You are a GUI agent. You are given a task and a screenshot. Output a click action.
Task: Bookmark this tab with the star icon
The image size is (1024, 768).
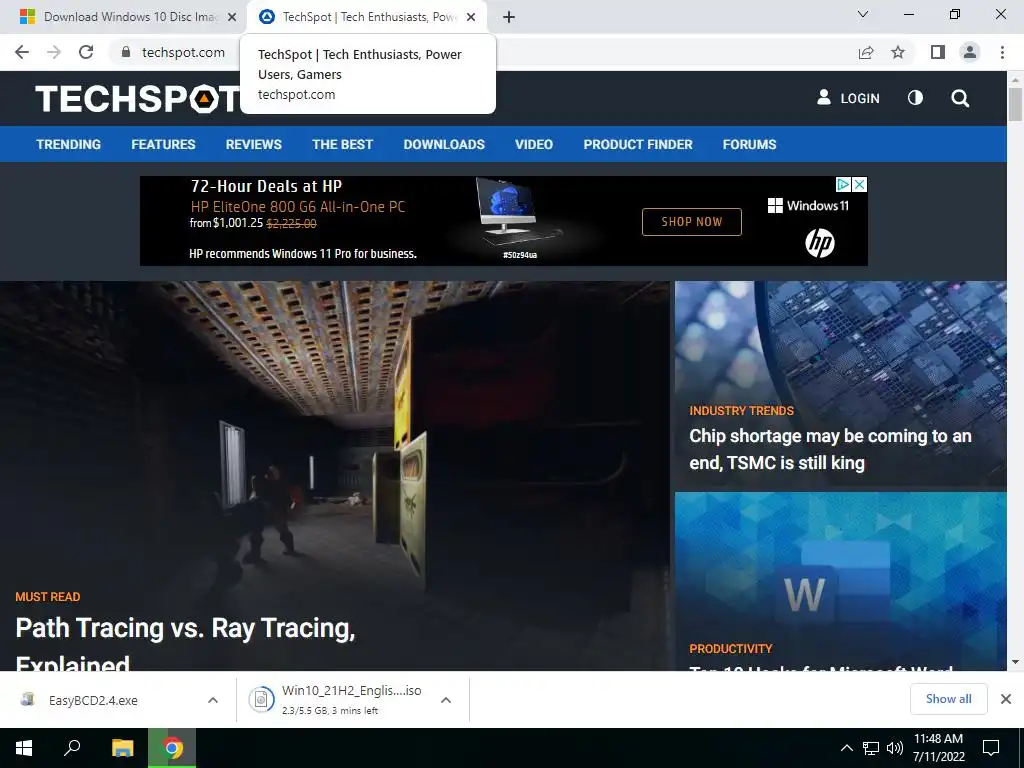[x=898, y=52]
